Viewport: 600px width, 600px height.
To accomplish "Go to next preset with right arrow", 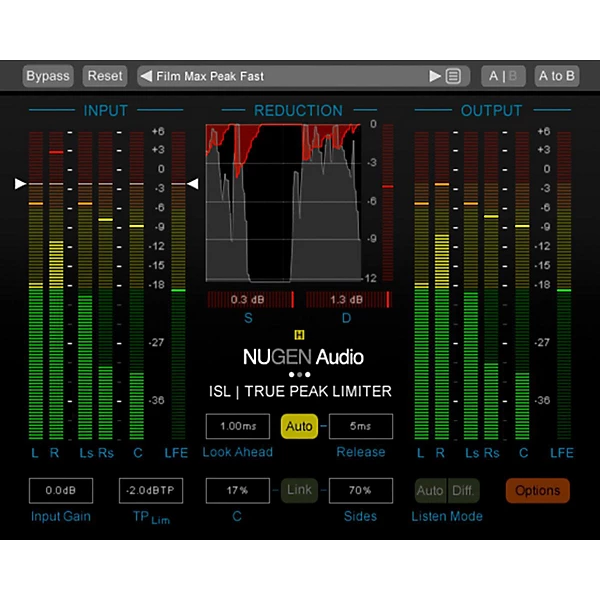I will pos(435,76).
